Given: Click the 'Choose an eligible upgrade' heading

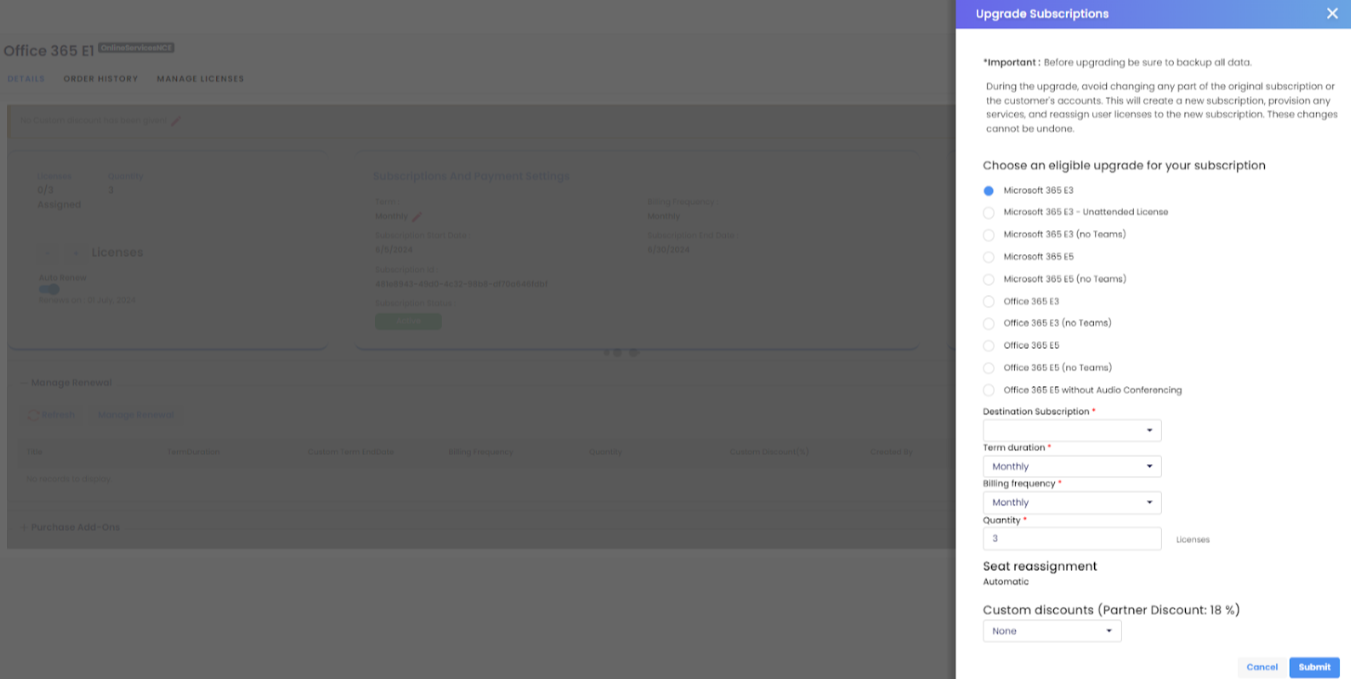Looking at the screenshot, I should [x=1124, y=165].
